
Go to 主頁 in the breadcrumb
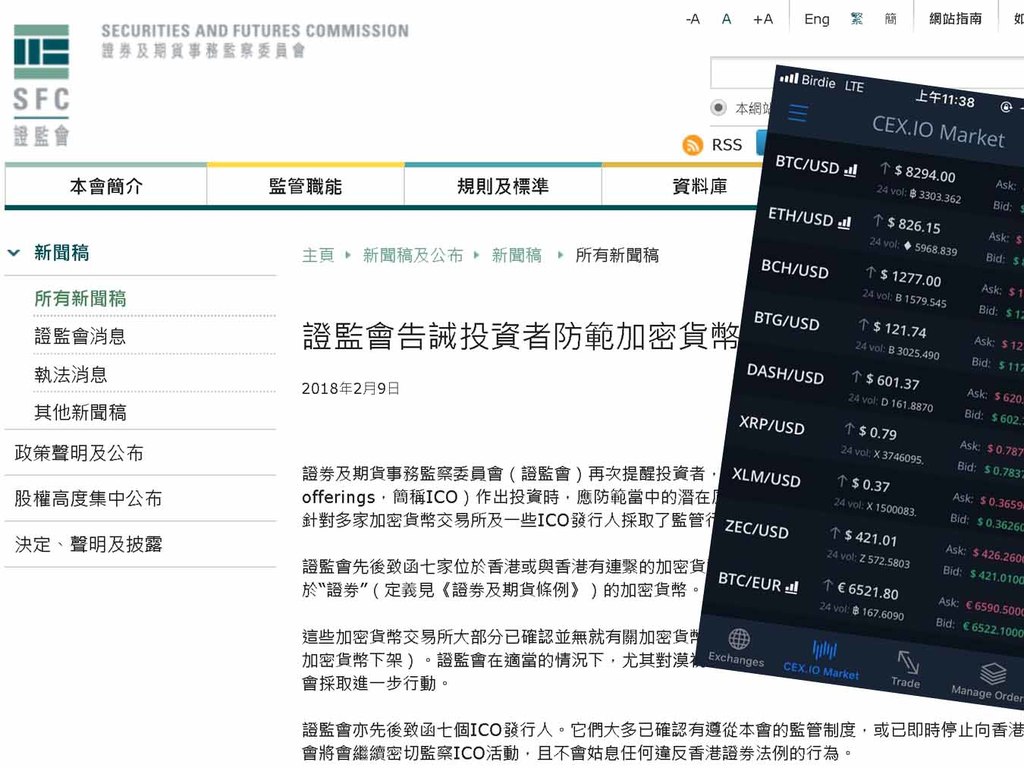(x=318, y=255)
